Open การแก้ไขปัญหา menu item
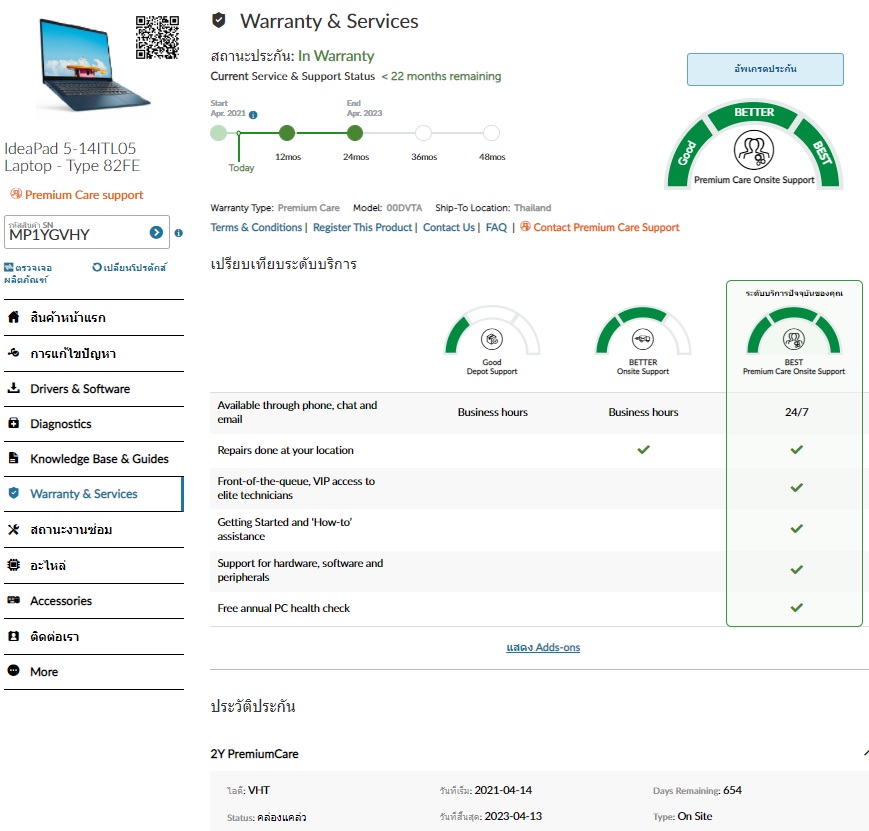Viewport: 869px width, 831px height. coord(94,353)
